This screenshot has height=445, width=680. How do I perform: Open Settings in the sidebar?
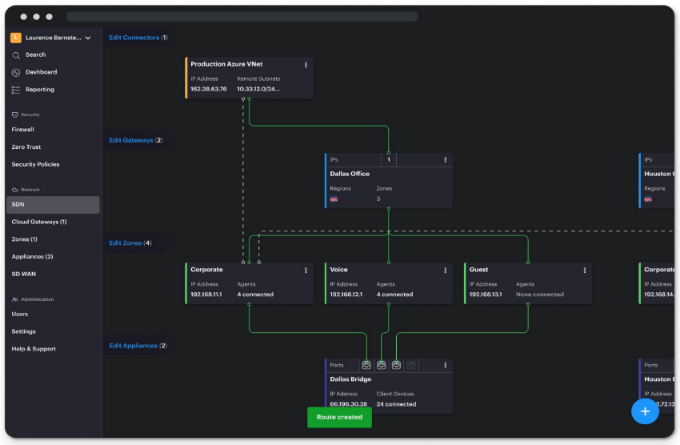click(23, 331)
